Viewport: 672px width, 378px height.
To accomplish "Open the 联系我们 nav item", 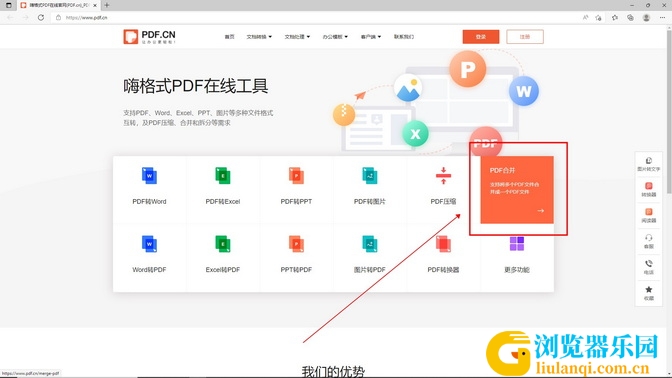I will (404, 37).
